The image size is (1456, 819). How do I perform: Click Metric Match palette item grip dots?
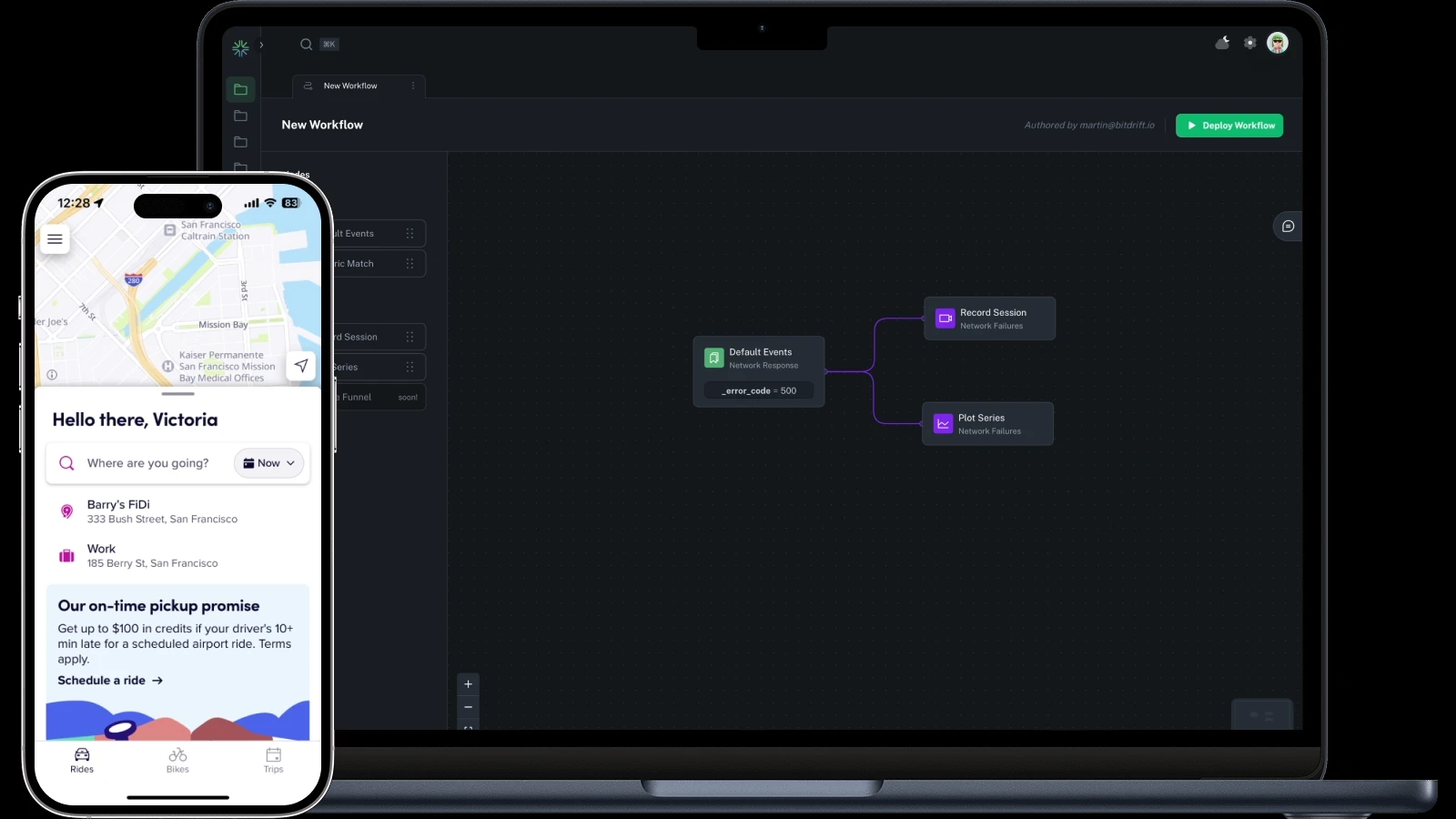click(409, 264)
